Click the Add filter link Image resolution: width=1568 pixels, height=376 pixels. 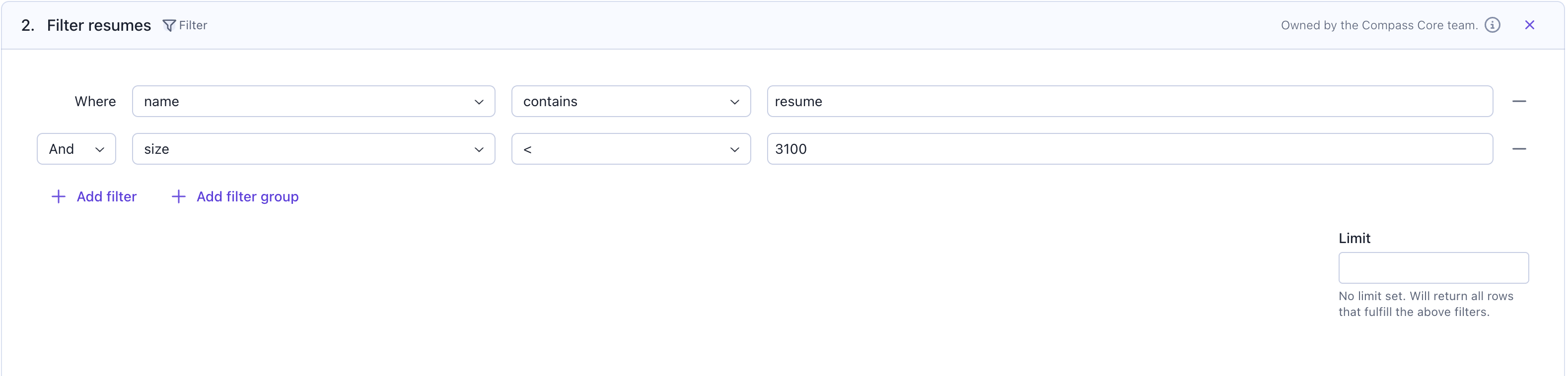point(107,196)
